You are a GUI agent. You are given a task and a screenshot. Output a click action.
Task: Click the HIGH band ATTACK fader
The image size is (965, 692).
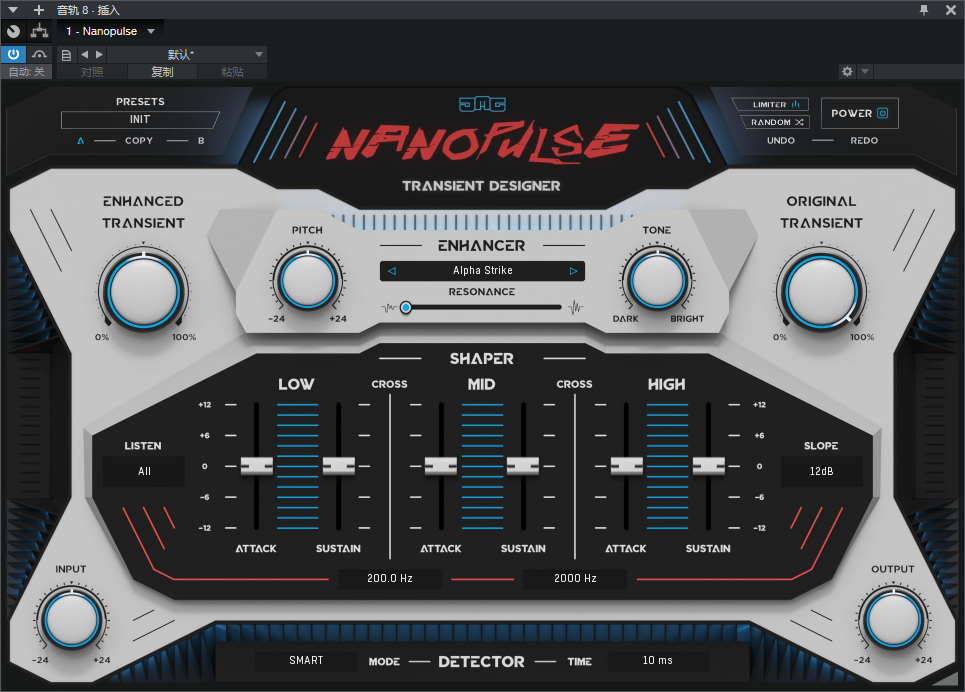[627, 466]
